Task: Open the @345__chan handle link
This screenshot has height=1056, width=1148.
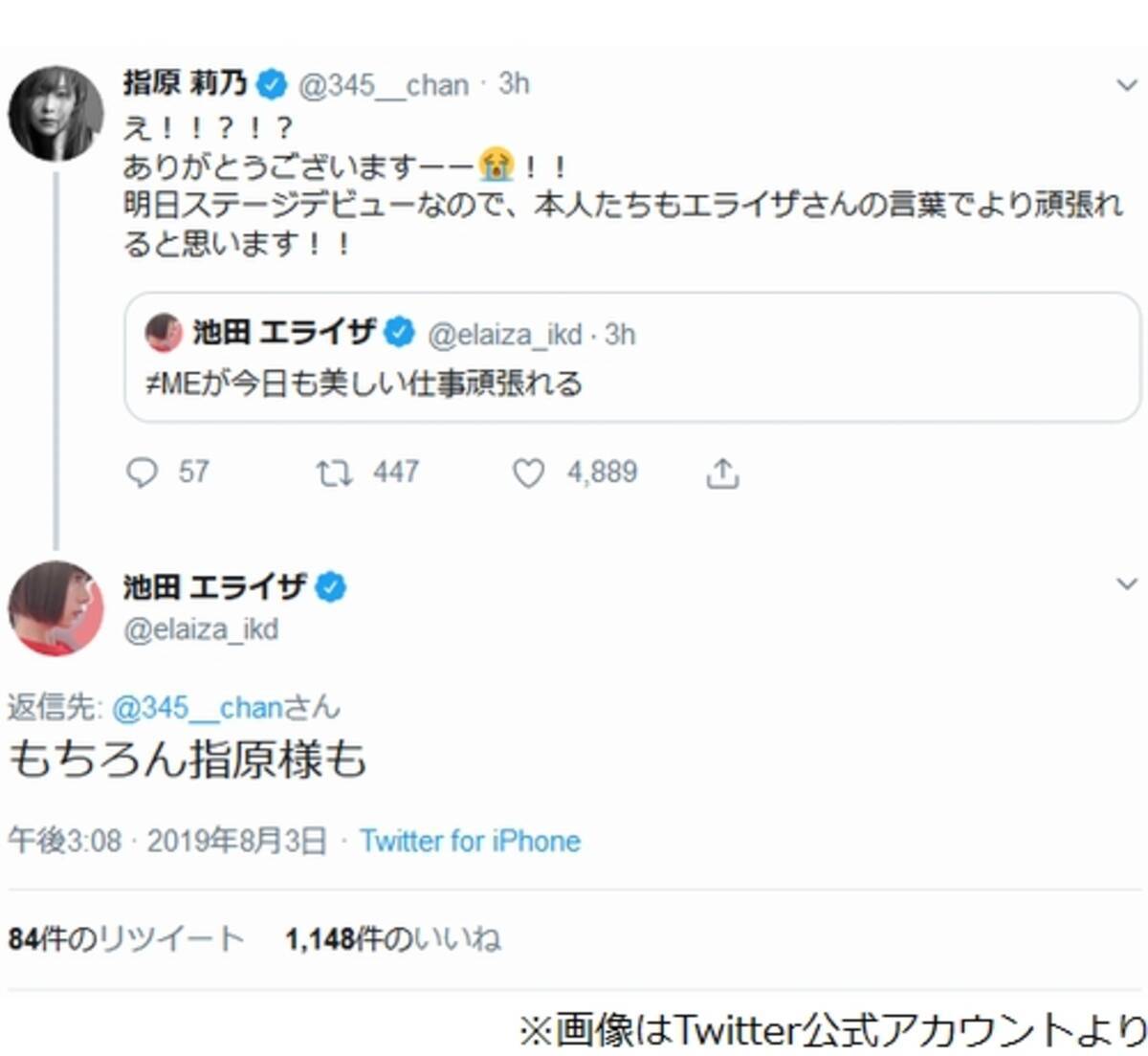Action: (x=384, y=85)
